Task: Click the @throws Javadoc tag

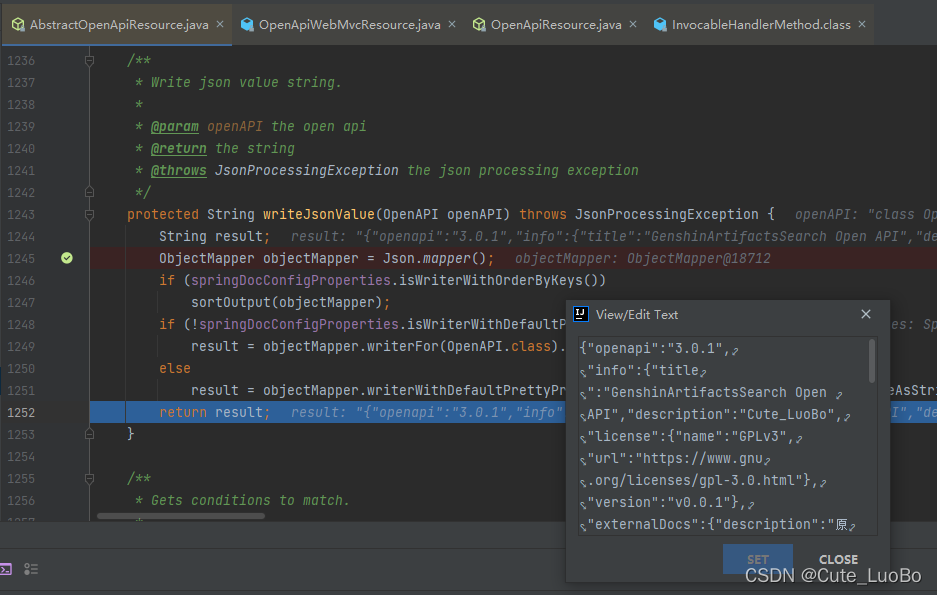Action: click(x=179, y=170)
